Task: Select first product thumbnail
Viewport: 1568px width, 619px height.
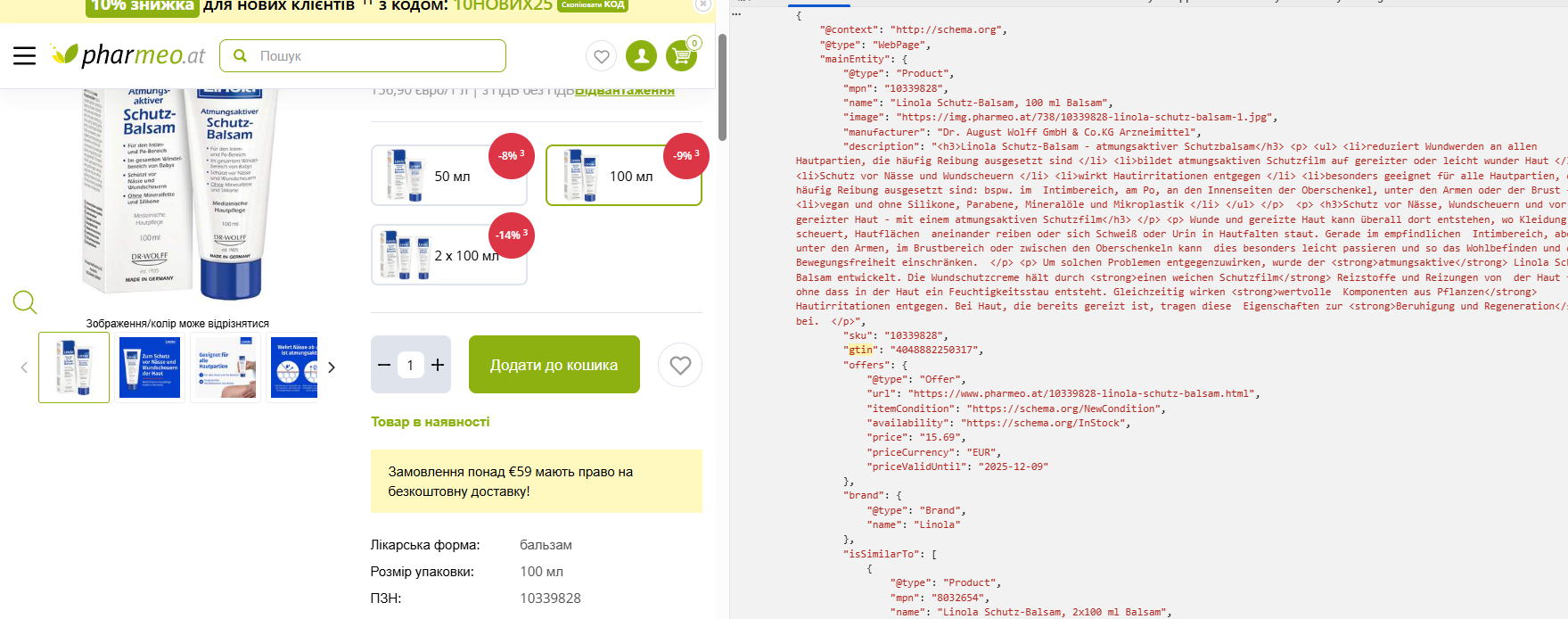Action: point(74,367)
